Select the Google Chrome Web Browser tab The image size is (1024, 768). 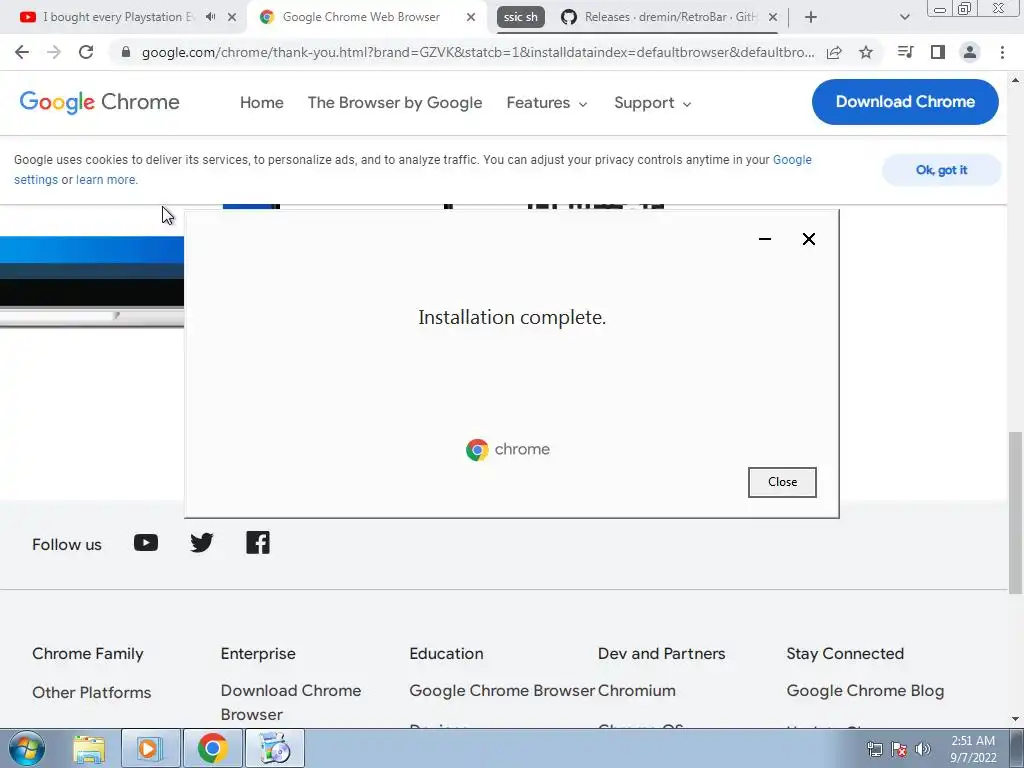click(360, 17)
